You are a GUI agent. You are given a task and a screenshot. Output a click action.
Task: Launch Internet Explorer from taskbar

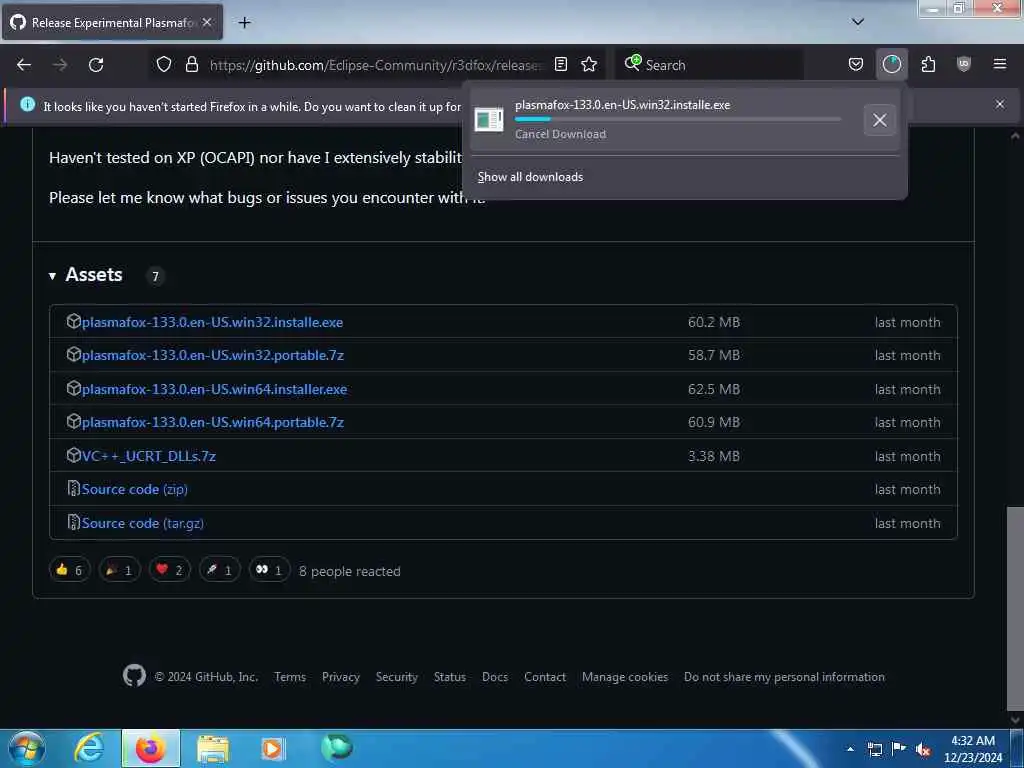point(88,748)
